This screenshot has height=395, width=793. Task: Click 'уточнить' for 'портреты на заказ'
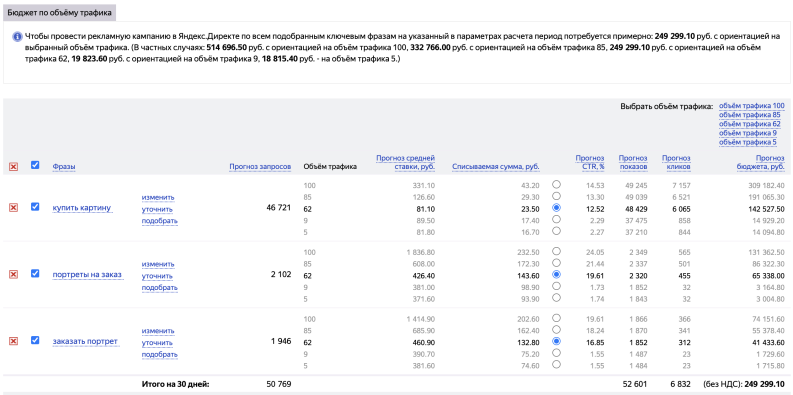(x=157, y=276)
